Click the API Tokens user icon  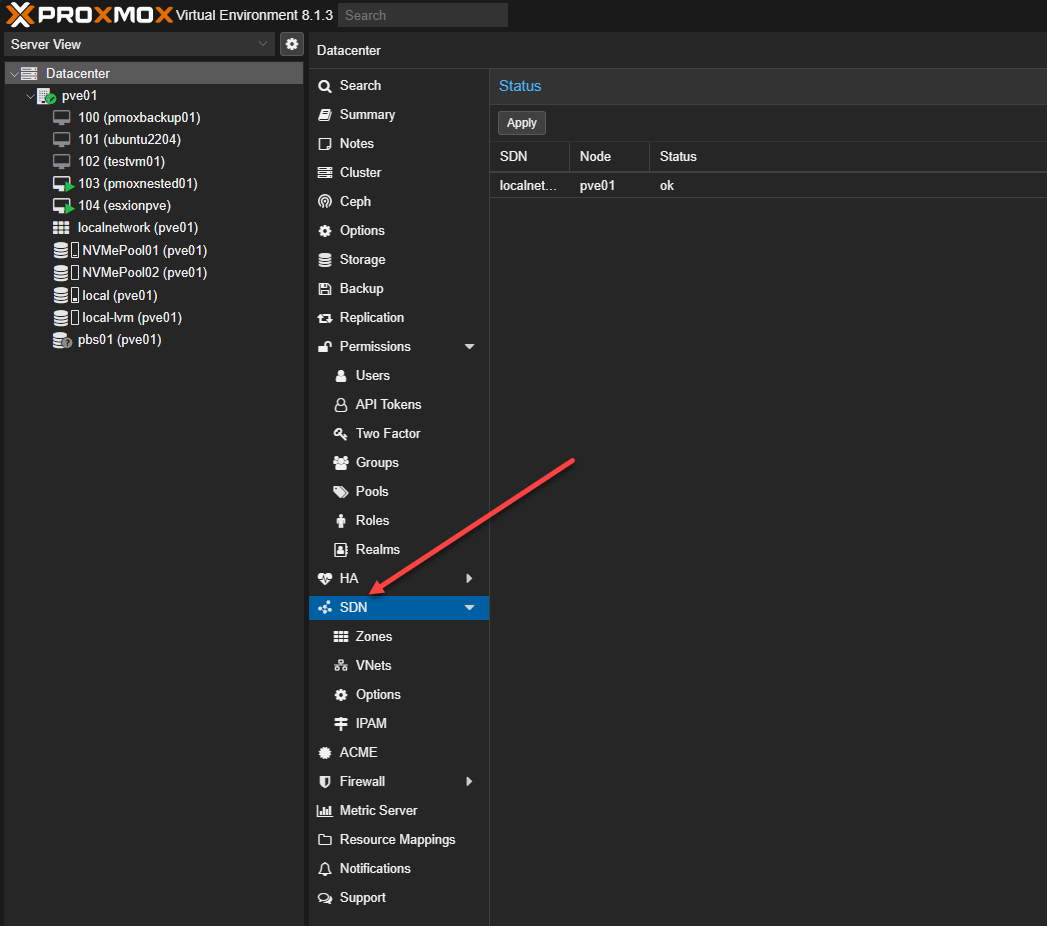pyautogui.click(x=340, y=405)
